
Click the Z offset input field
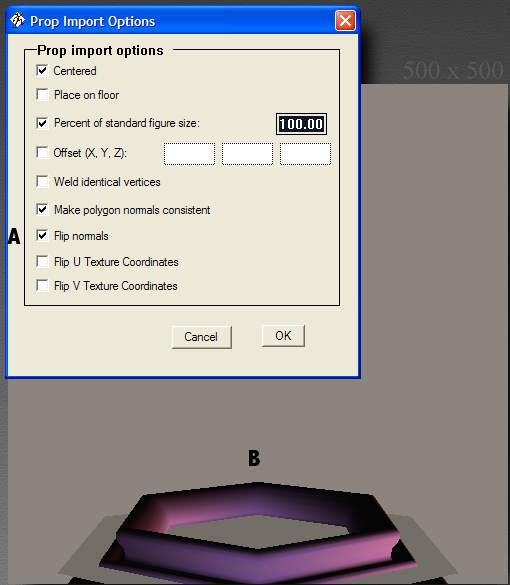coord(305,154)
